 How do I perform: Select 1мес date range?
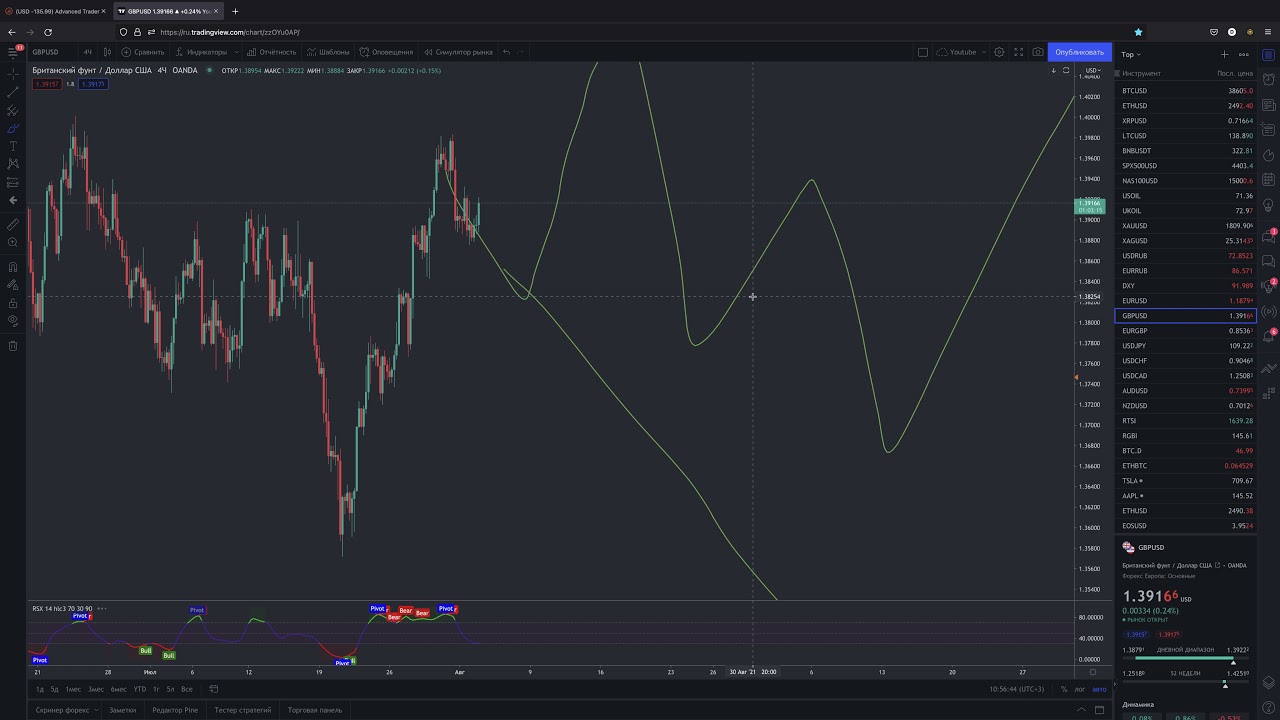[x=73, y=689]
